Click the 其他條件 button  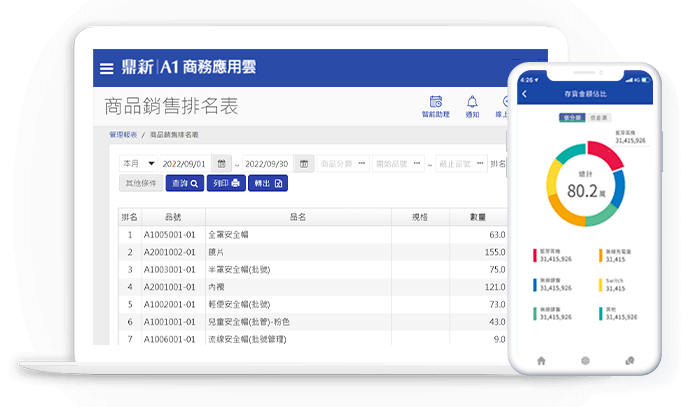point(141,183)
